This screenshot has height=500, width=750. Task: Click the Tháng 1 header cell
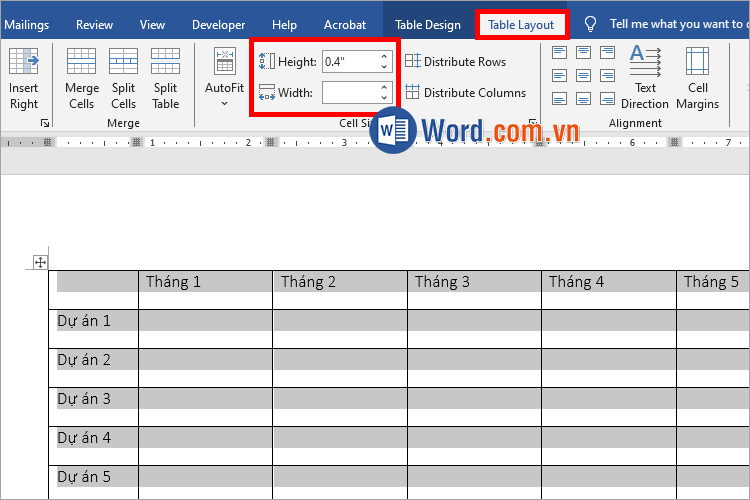pos(205,289)
